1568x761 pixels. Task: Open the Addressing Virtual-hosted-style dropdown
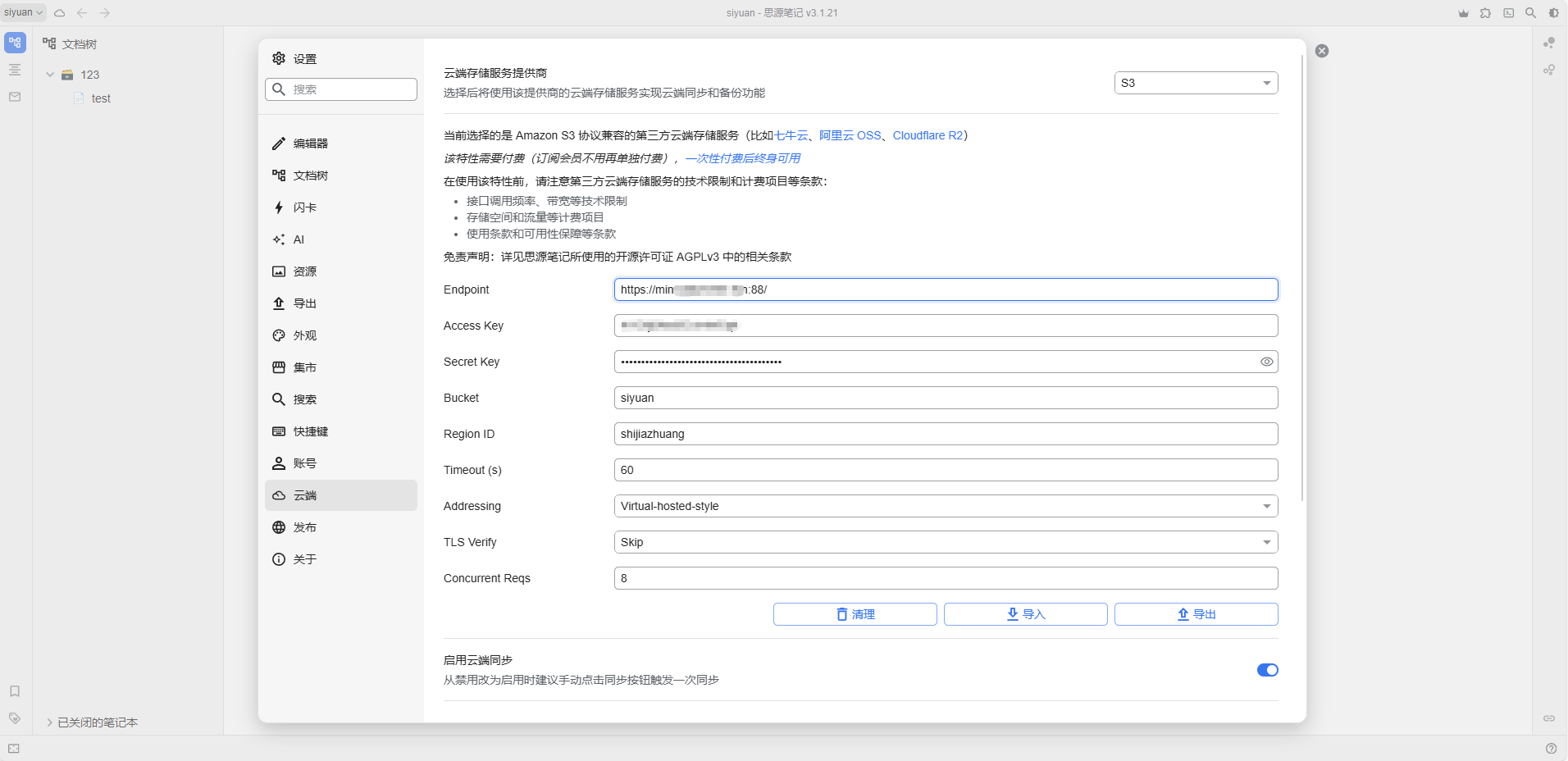[x=945, y=506]
